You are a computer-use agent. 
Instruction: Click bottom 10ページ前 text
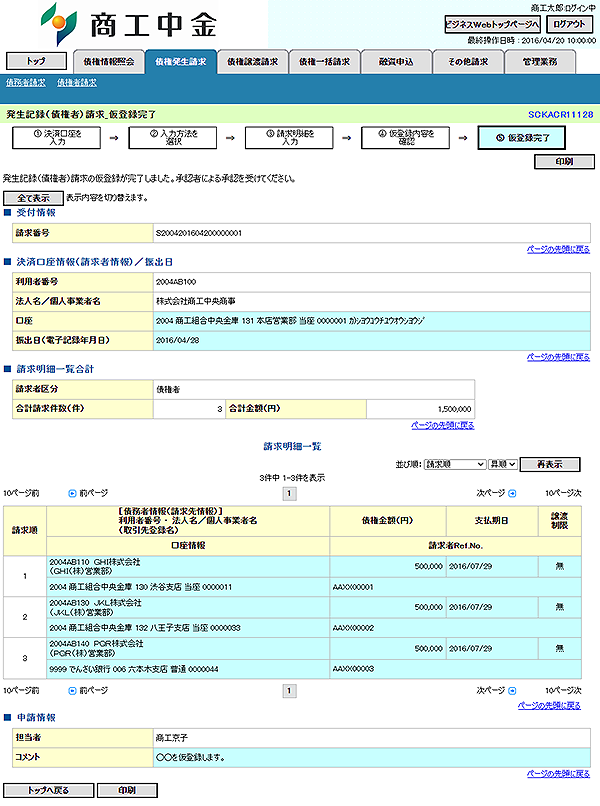21,691
